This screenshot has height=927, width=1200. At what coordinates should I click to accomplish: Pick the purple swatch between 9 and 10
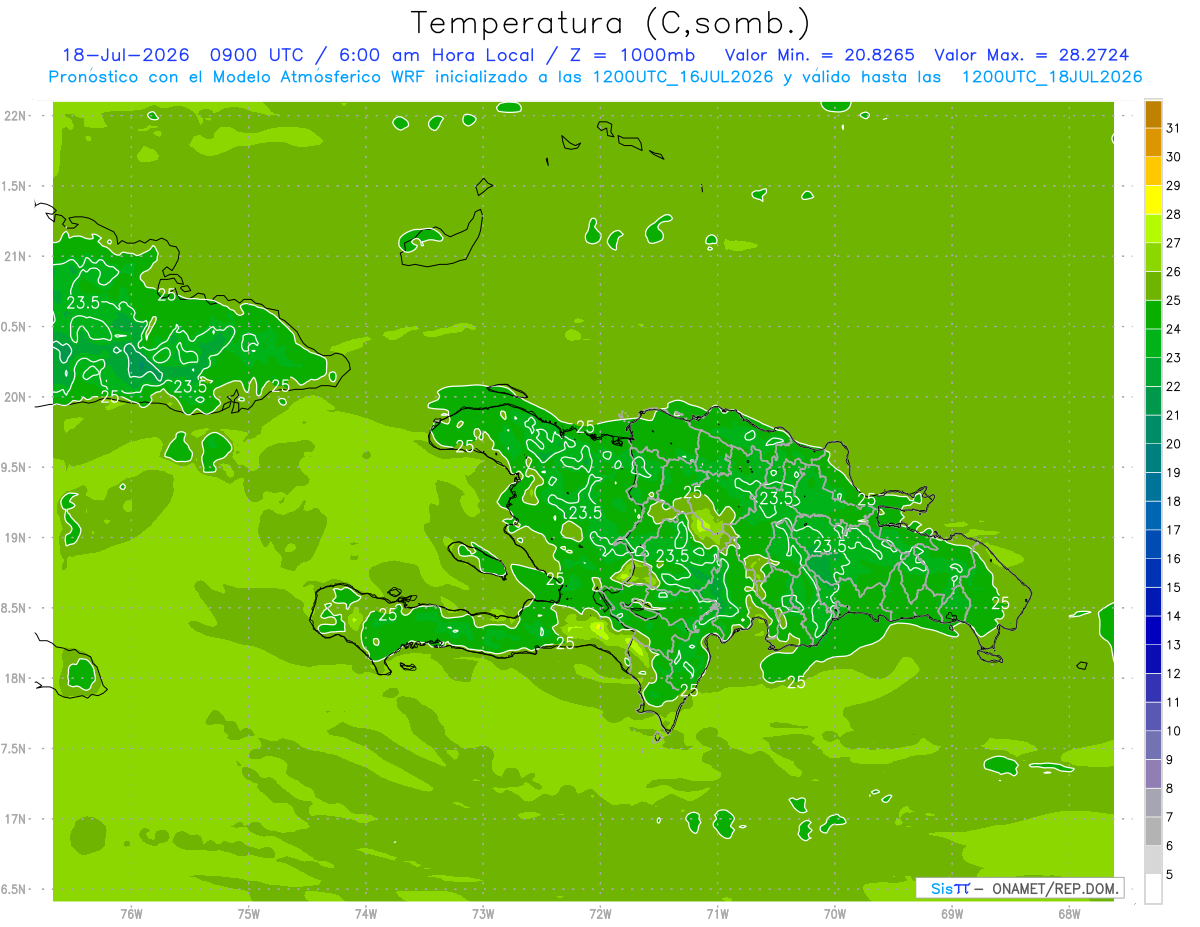(x=1153, y=746)
